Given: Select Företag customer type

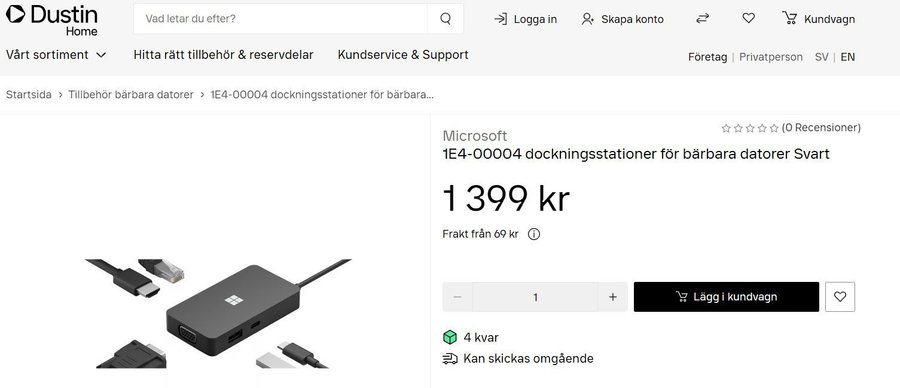Looking at the screenshot, I should tap(708, 57).
